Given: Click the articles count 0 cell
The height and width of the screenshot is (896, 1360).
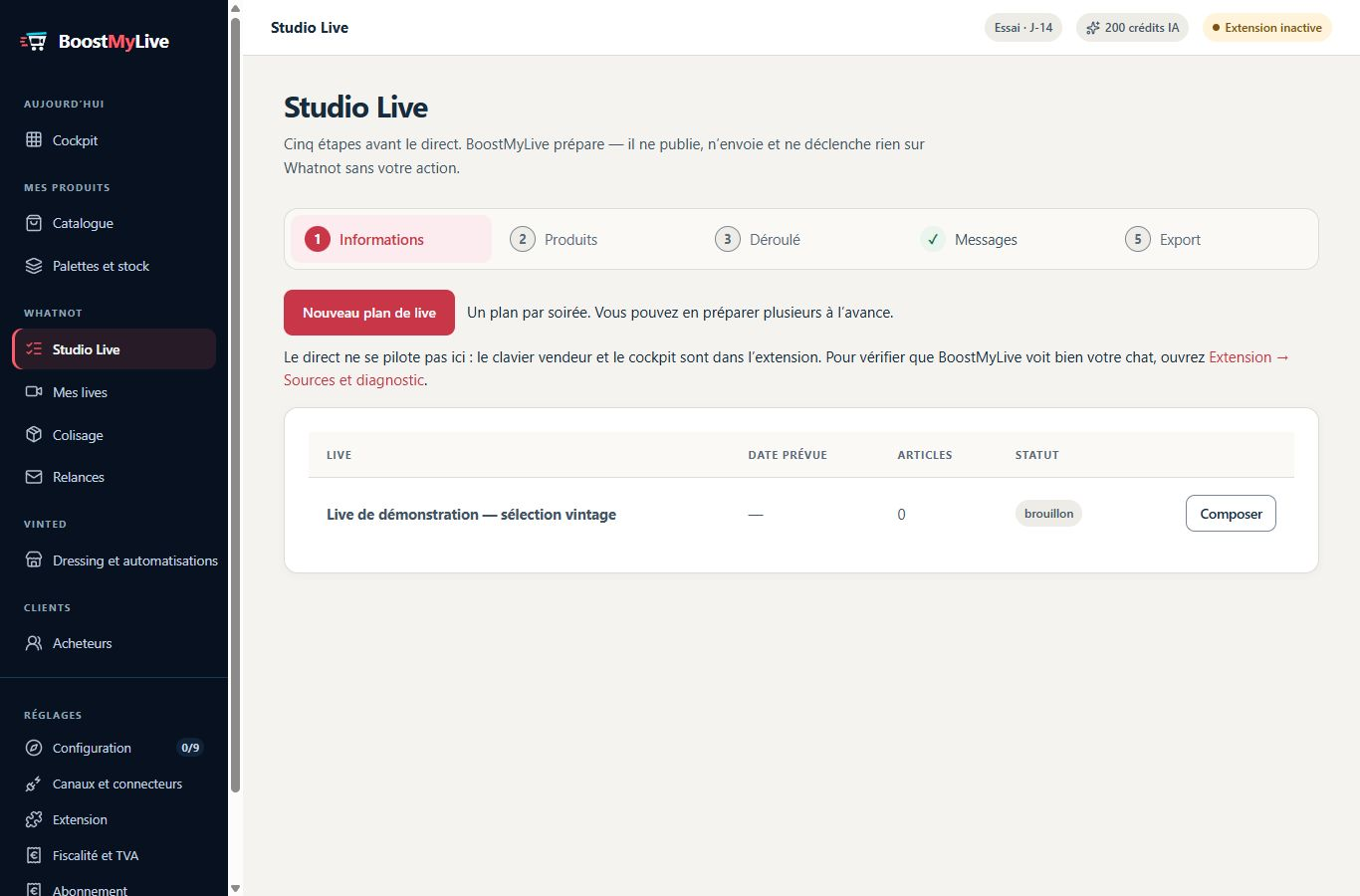Looking at the screenshot, I should pyautogui.click(x=901, y=515).
